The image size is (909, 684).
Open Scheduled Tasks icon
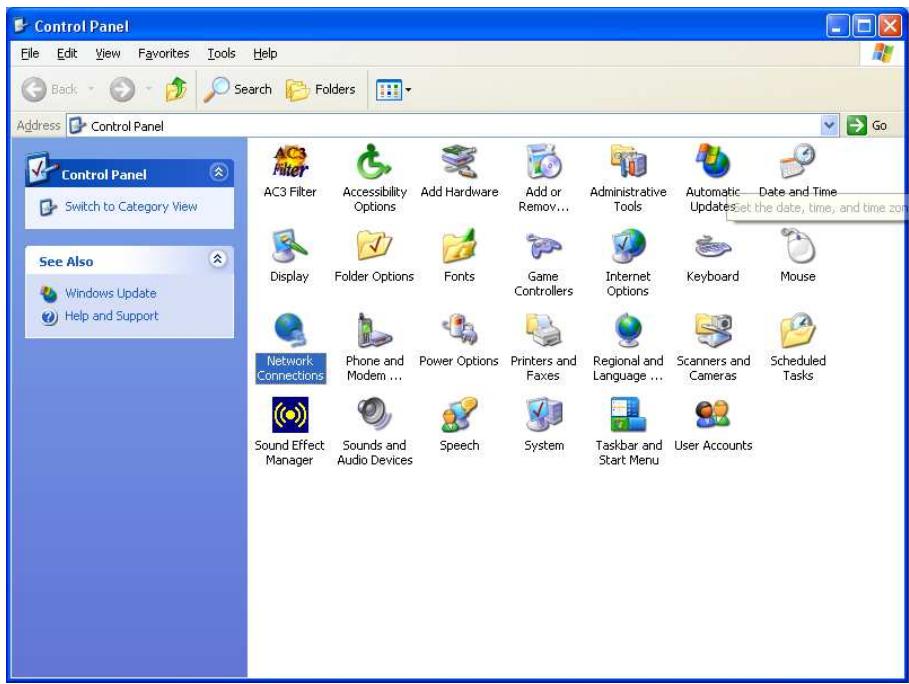[797, 330]
